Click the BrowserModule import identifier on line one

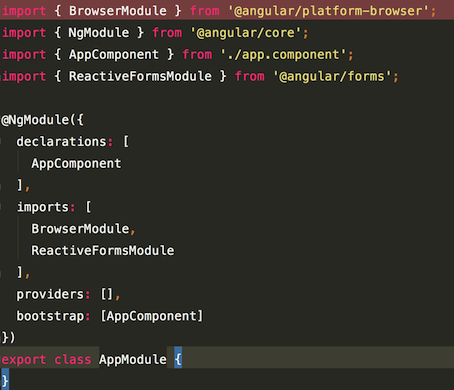pyautogui.click(x=117, y=11)
